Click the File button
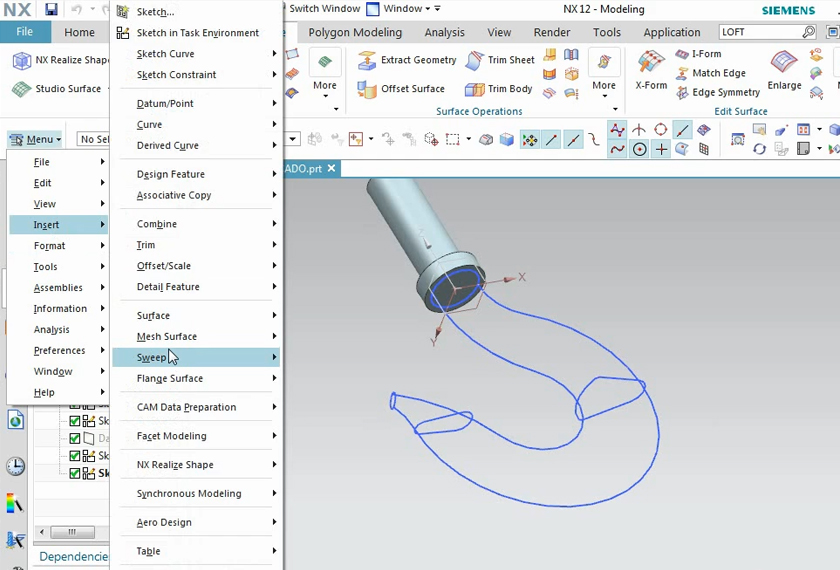 pos(25,32)
